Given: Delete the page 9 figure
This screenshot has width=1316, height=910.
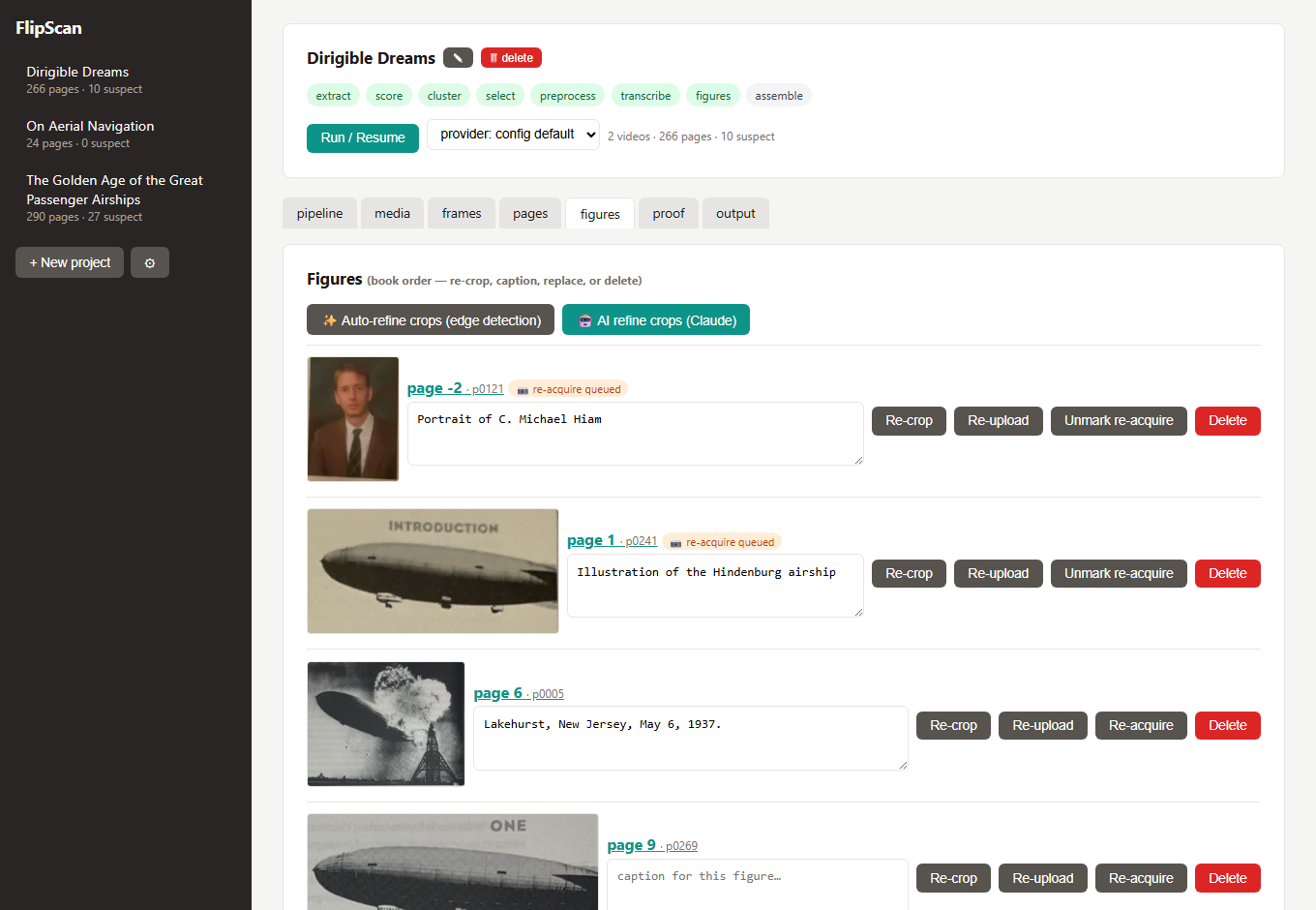Looking at the screenshot, I should pyautogui.click(x=1228, y=878).
